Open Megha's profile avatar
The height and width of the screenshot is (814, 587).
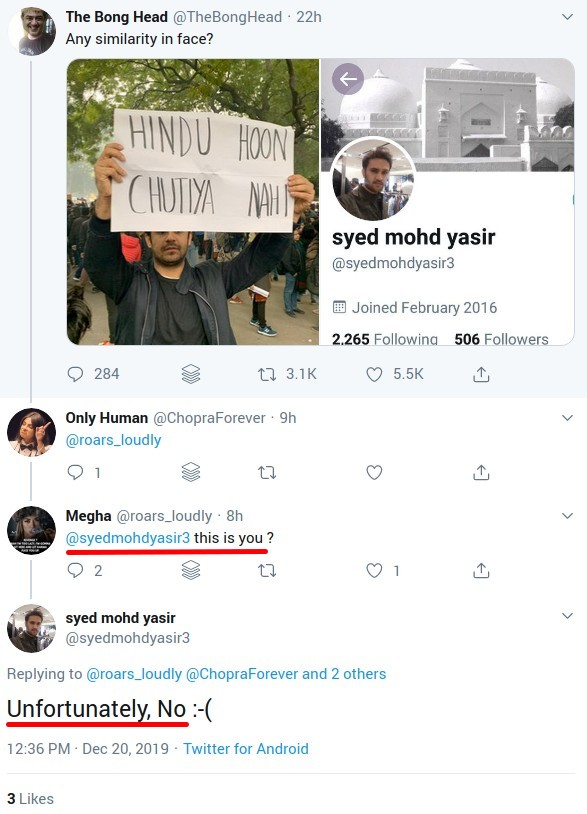(x=31, y=530)
